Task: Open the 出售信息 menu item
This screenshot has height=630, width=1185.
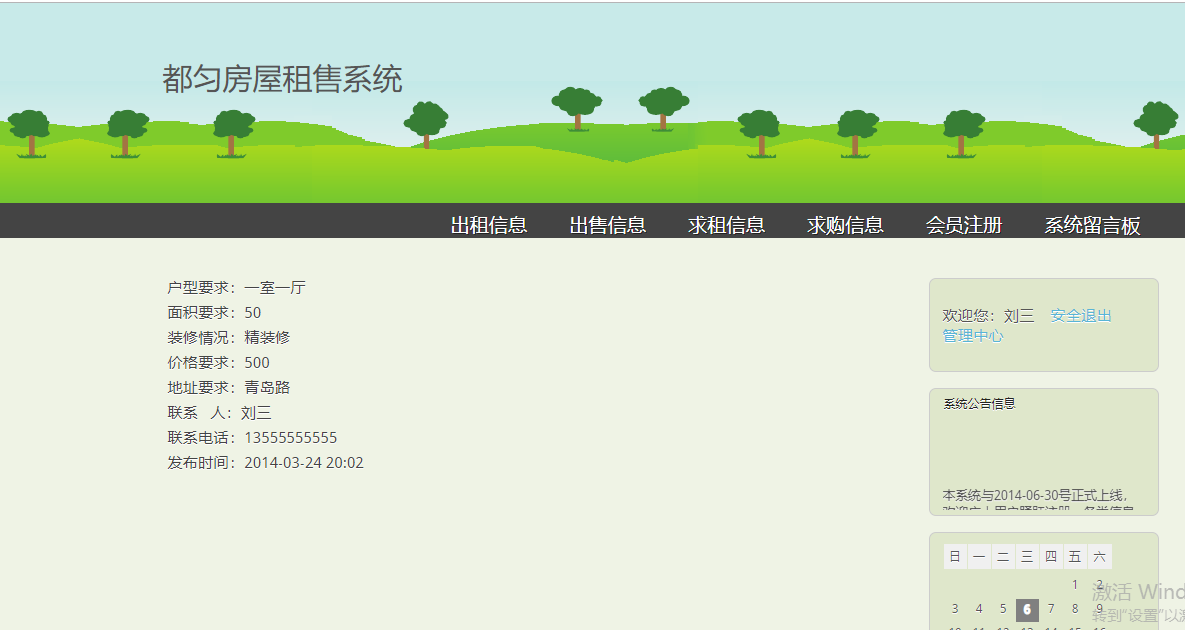Action: [x=608, y=225]
